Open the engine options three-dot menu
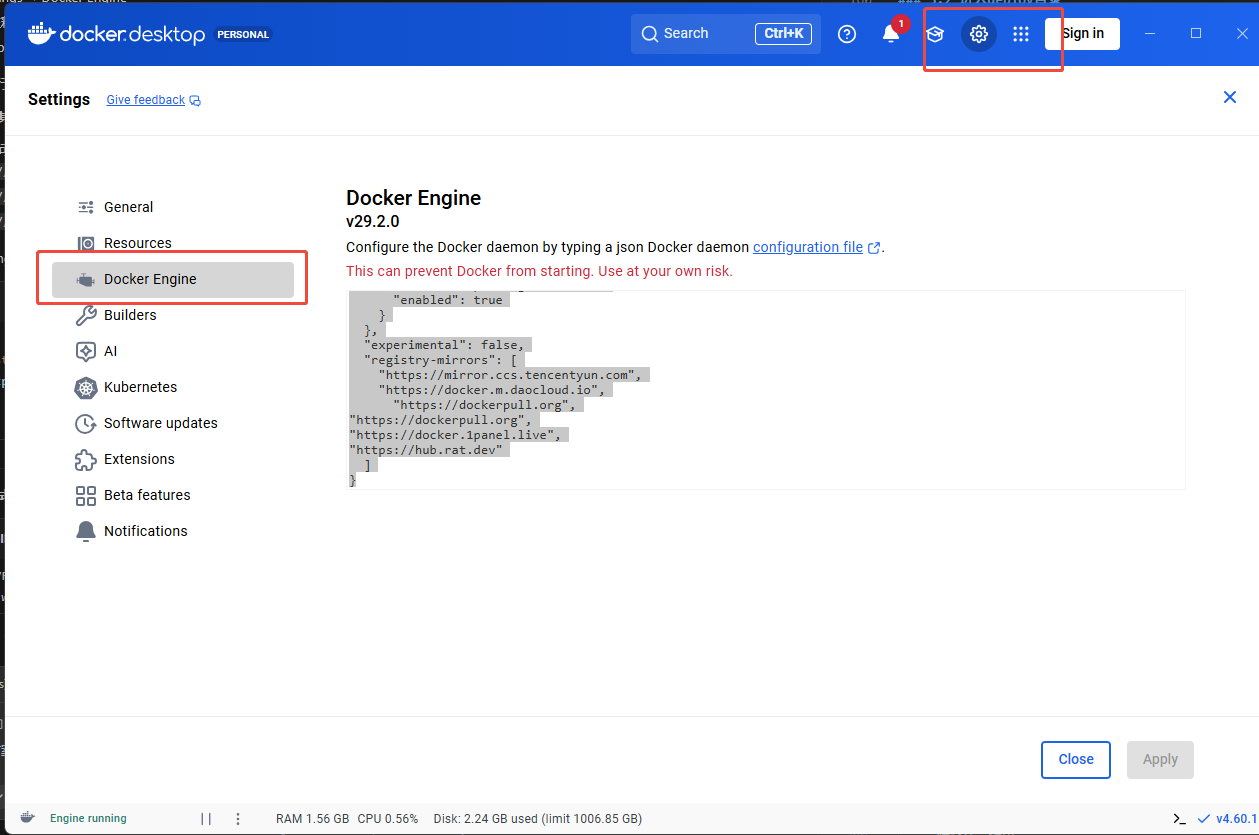The height and width of the screenshot is (835, 1259). pyautogui.click(x=238, y=818)
